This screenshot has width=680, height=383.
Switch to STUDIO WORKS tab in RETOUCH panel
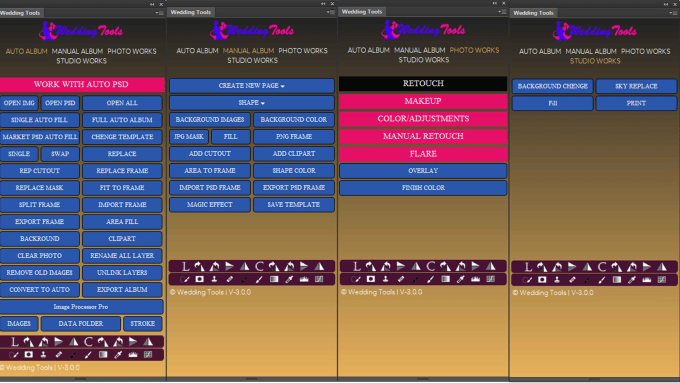[x=423, y=60]
